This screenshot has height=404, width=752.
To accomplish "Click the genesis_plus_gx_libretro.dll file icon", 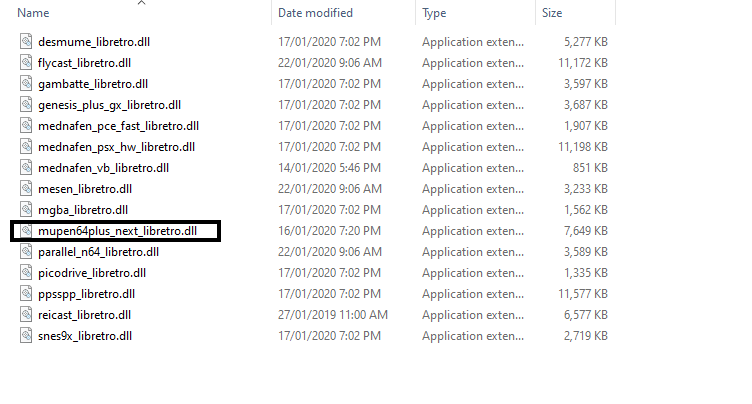I will pos(26,105).
